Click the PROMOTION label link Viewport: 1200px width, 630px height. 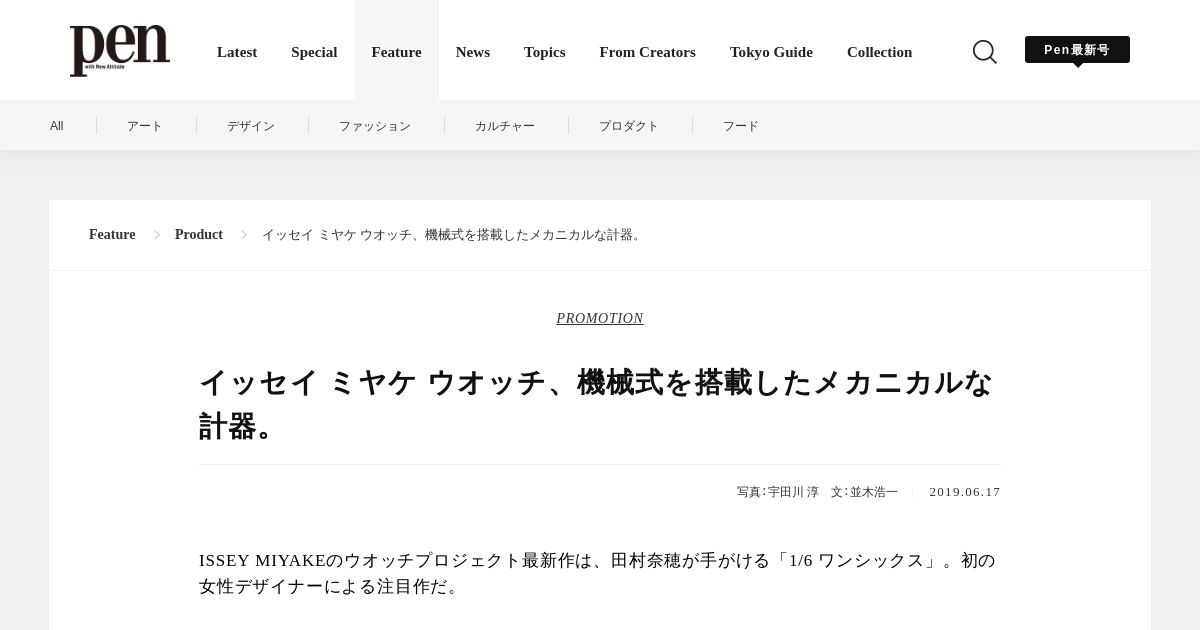[600, 319]
